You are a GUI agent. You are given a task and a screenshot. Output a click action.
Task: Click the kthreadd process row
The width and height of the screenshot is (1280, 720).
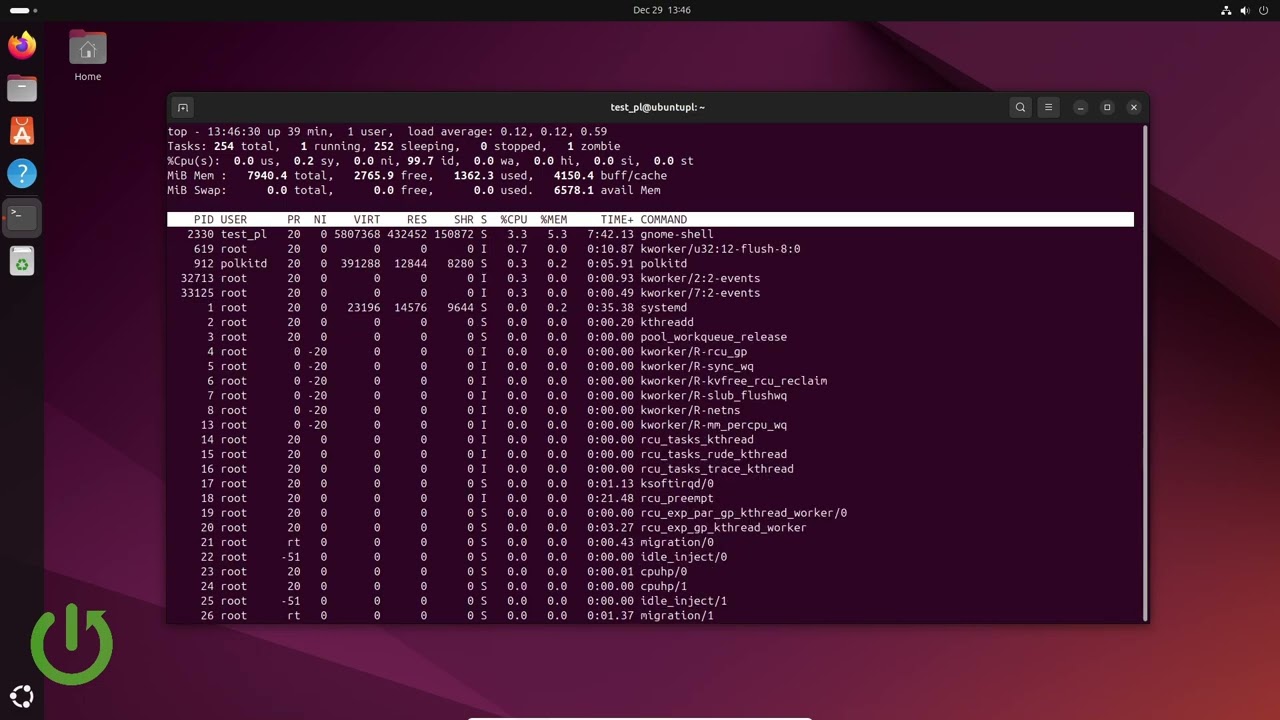(x=650, y=322)
